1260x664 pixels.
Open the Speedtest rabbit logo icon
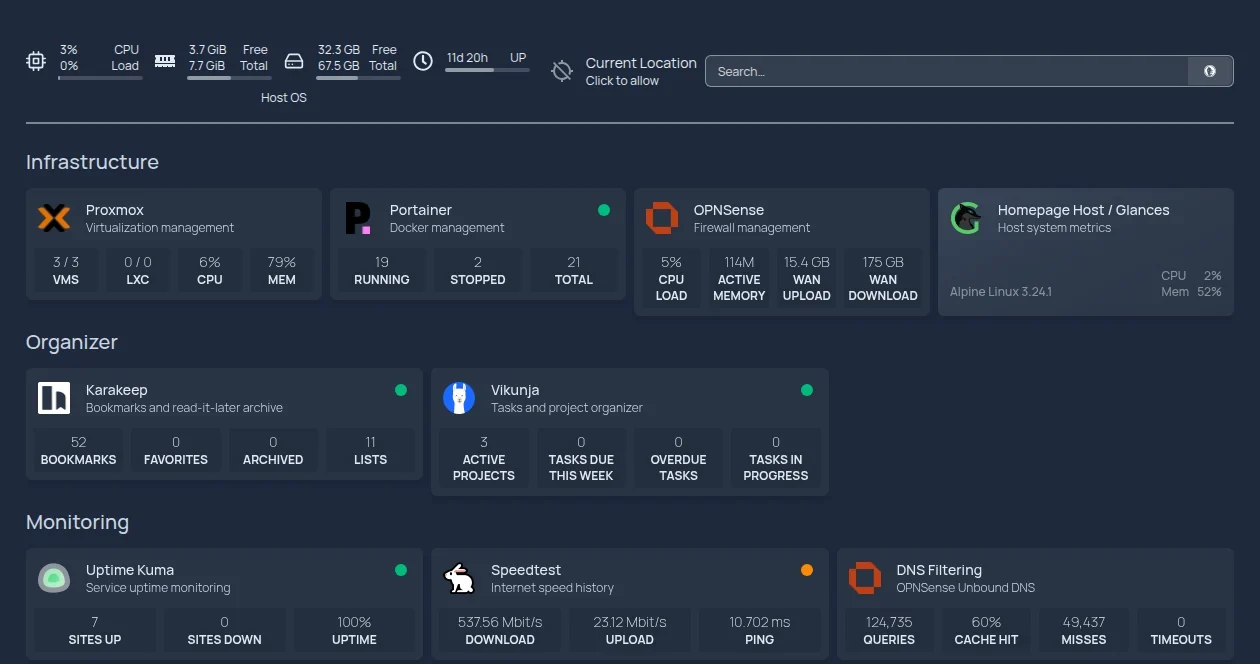[x=459, y=578]
